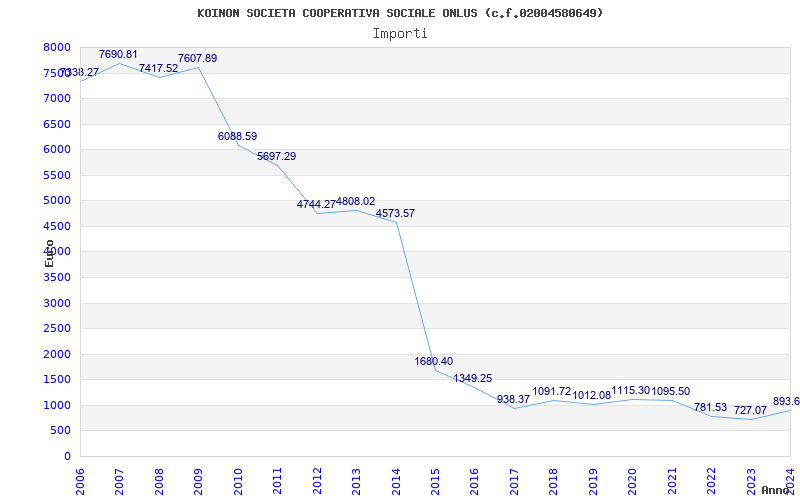Click the 6000 value on y-axis
The width and height of the screenshot is (800, 500).
pos(57,149)
